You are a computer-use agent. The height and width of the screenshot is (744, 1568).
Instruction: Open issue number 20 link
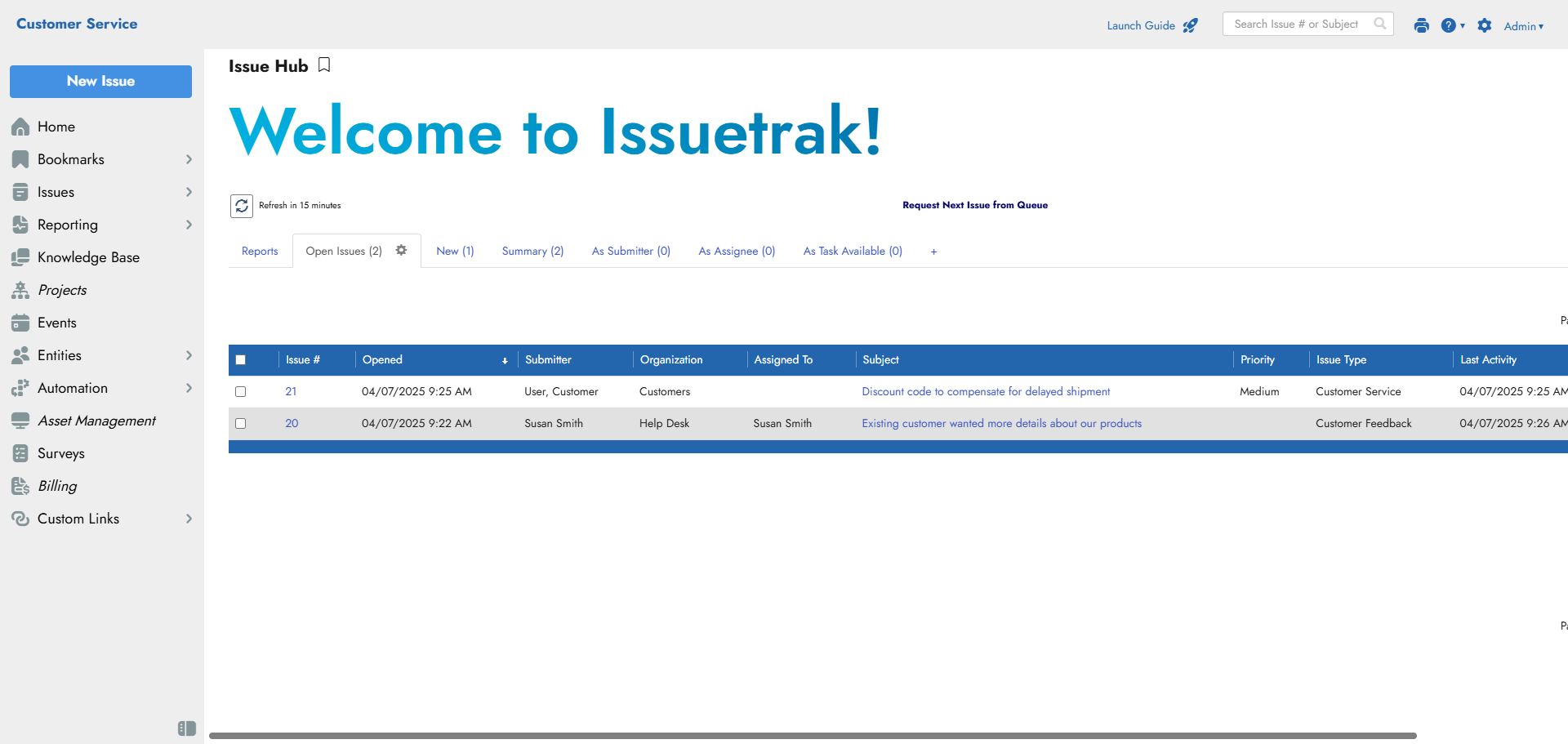292,424
